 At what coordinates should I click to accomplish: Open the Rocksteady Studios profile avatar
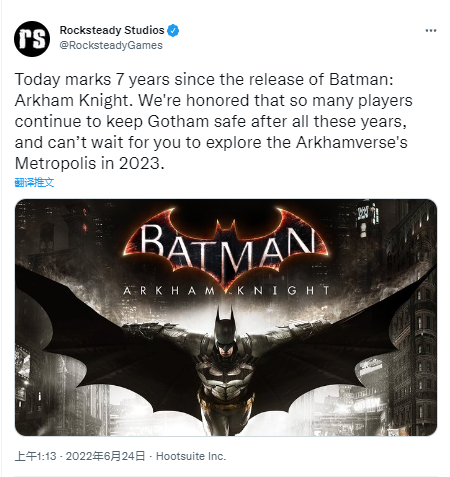click(32, 39)
